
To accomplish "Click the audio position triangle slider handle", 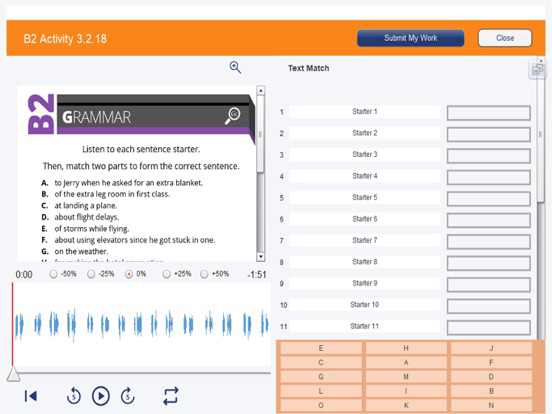I will tap(13, 374).
